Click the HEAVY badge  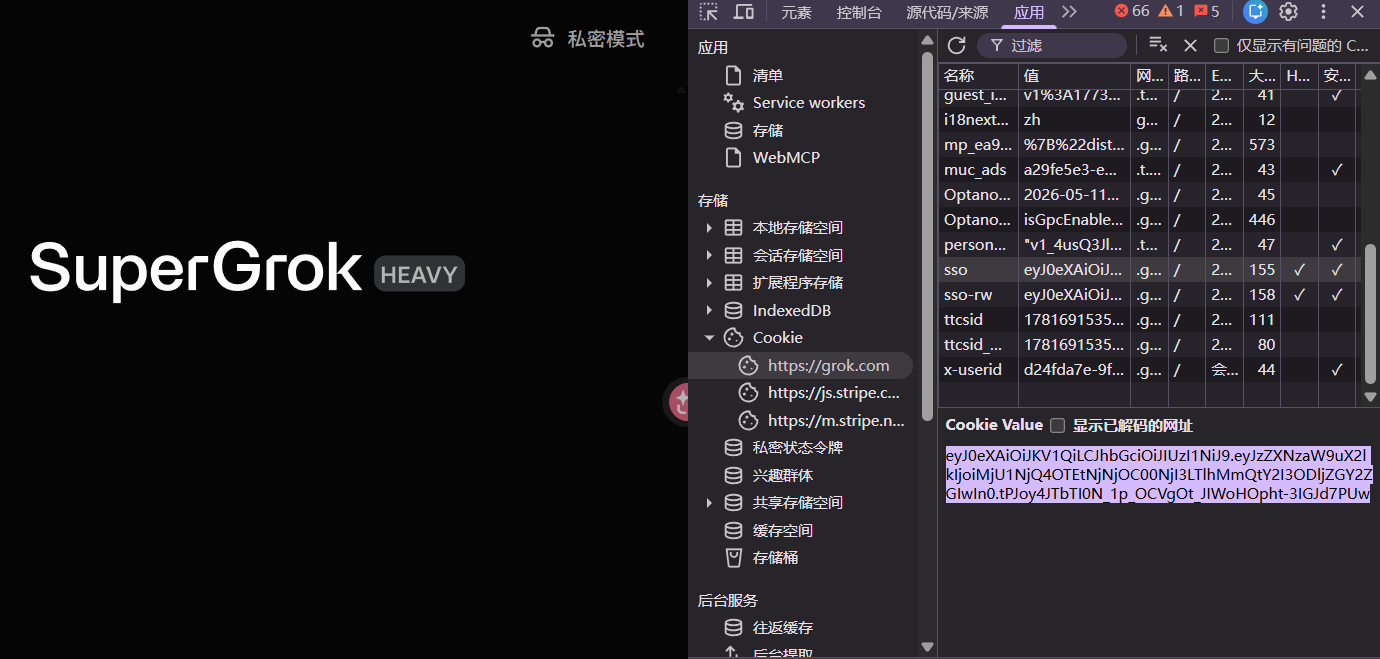tap(419, 274)
